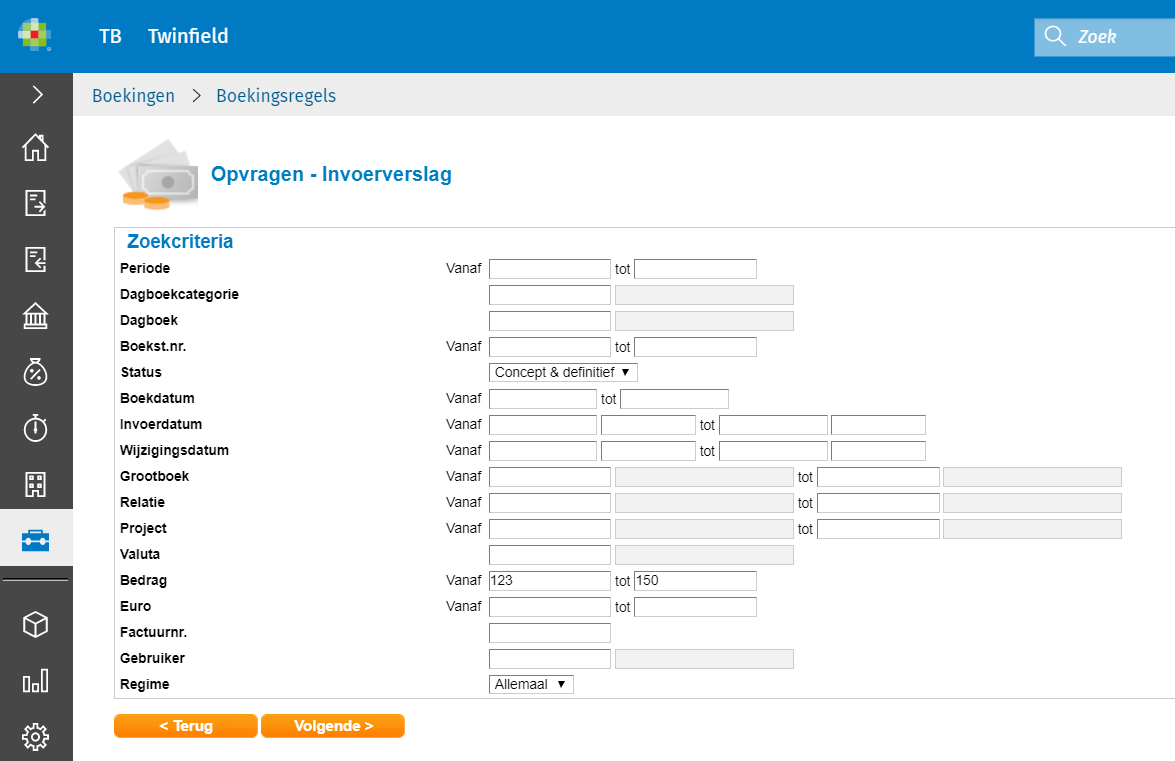Click the purchase invoice icon with left arrow
Image resolution: width=1175 pixels, height=761 pixels.
[x=36, y=260]
